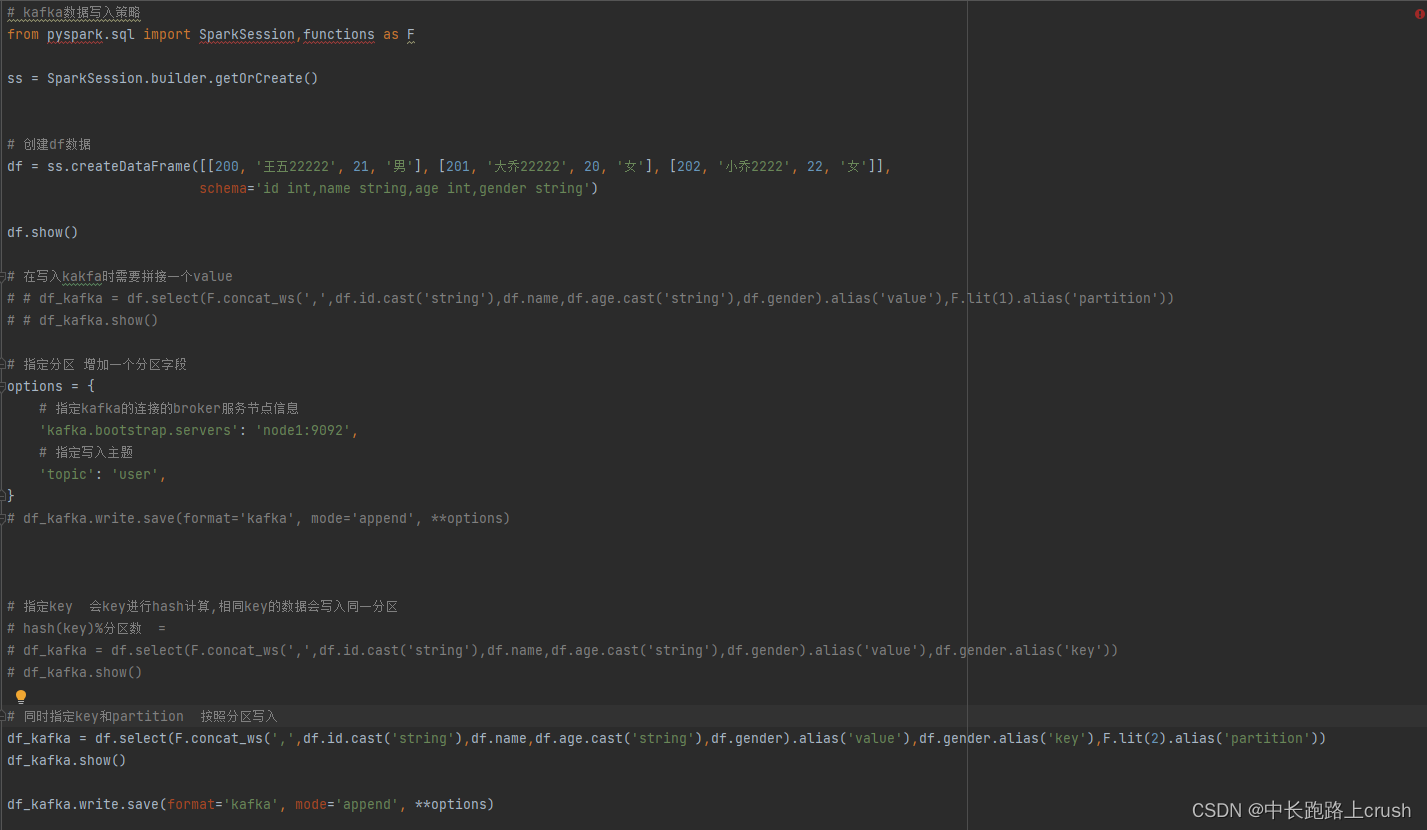The width and height of the screenshot is (1427, 830).
Task: Click the '# kafka数据写入策略' comment
Action: tap(74, 13)
